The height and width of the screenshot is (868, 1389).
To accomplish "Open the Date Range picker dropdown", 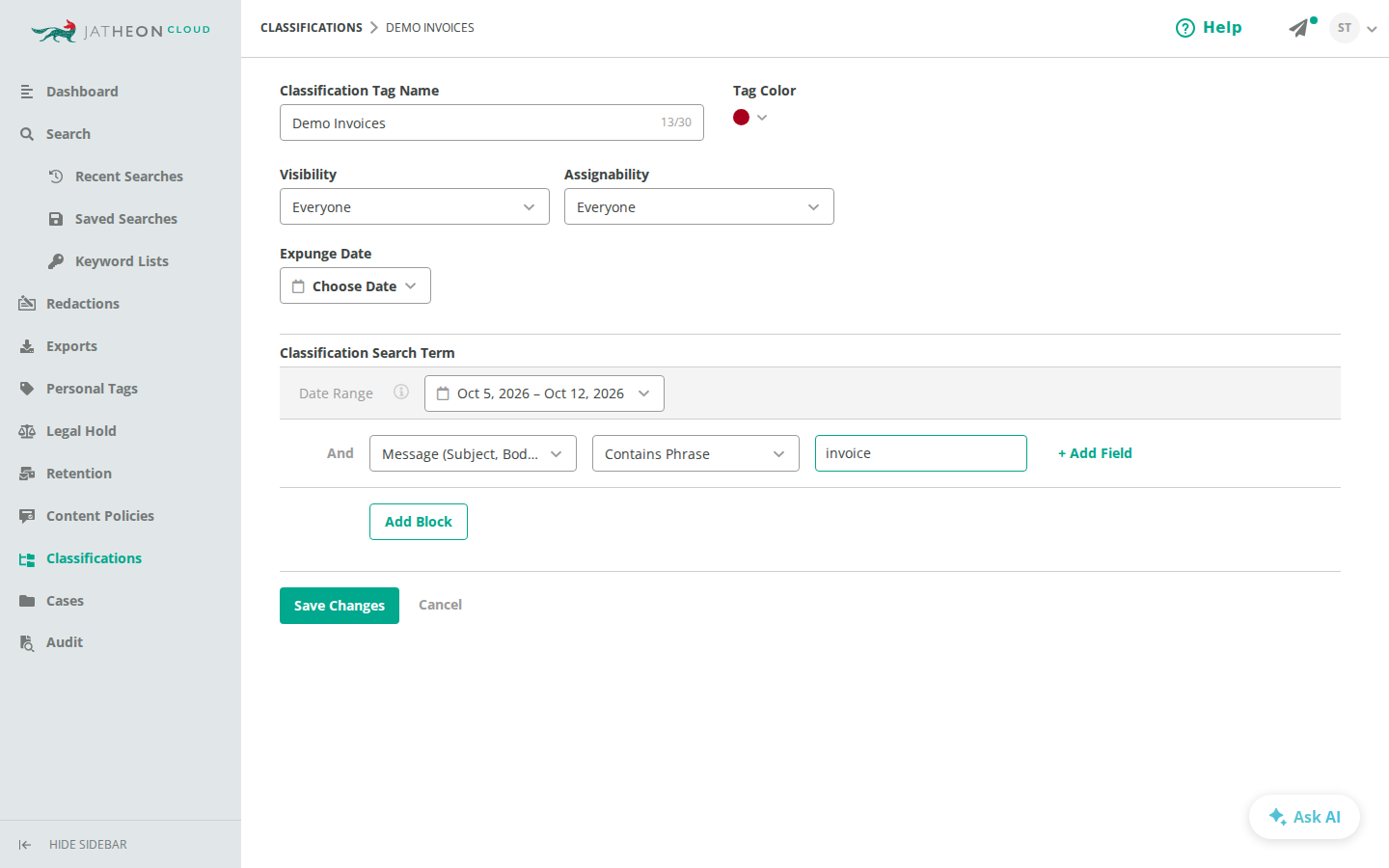I will [544, 393].
